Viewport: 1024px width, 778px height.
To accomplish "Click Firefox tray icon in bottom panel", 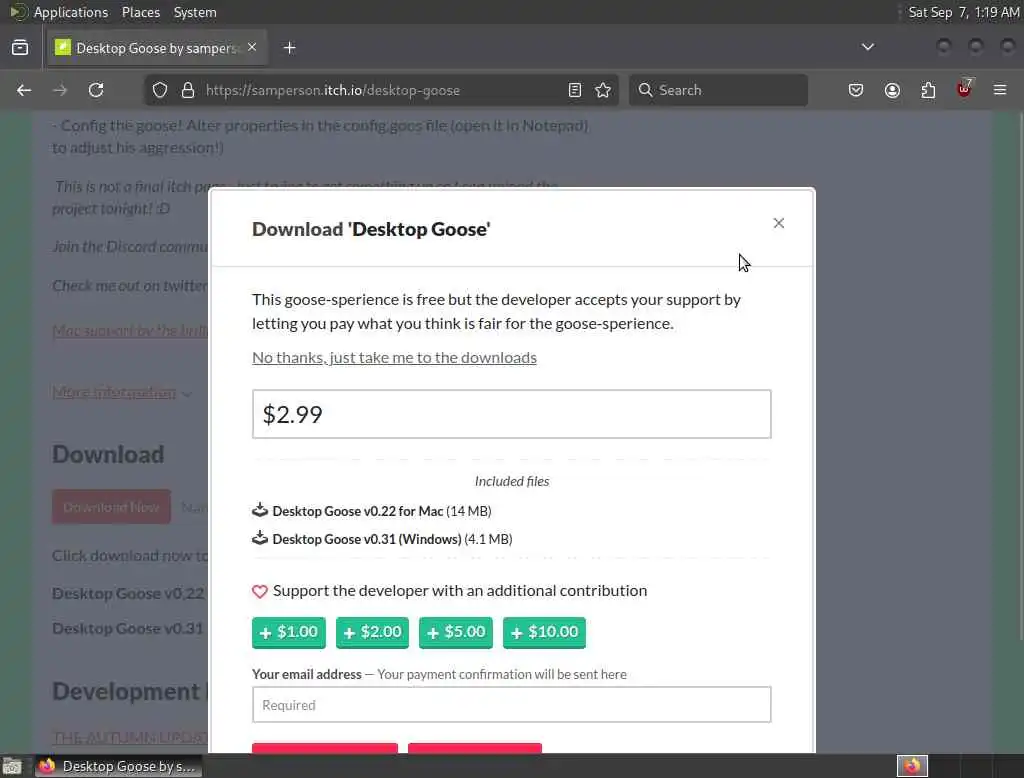I will 912,766.
